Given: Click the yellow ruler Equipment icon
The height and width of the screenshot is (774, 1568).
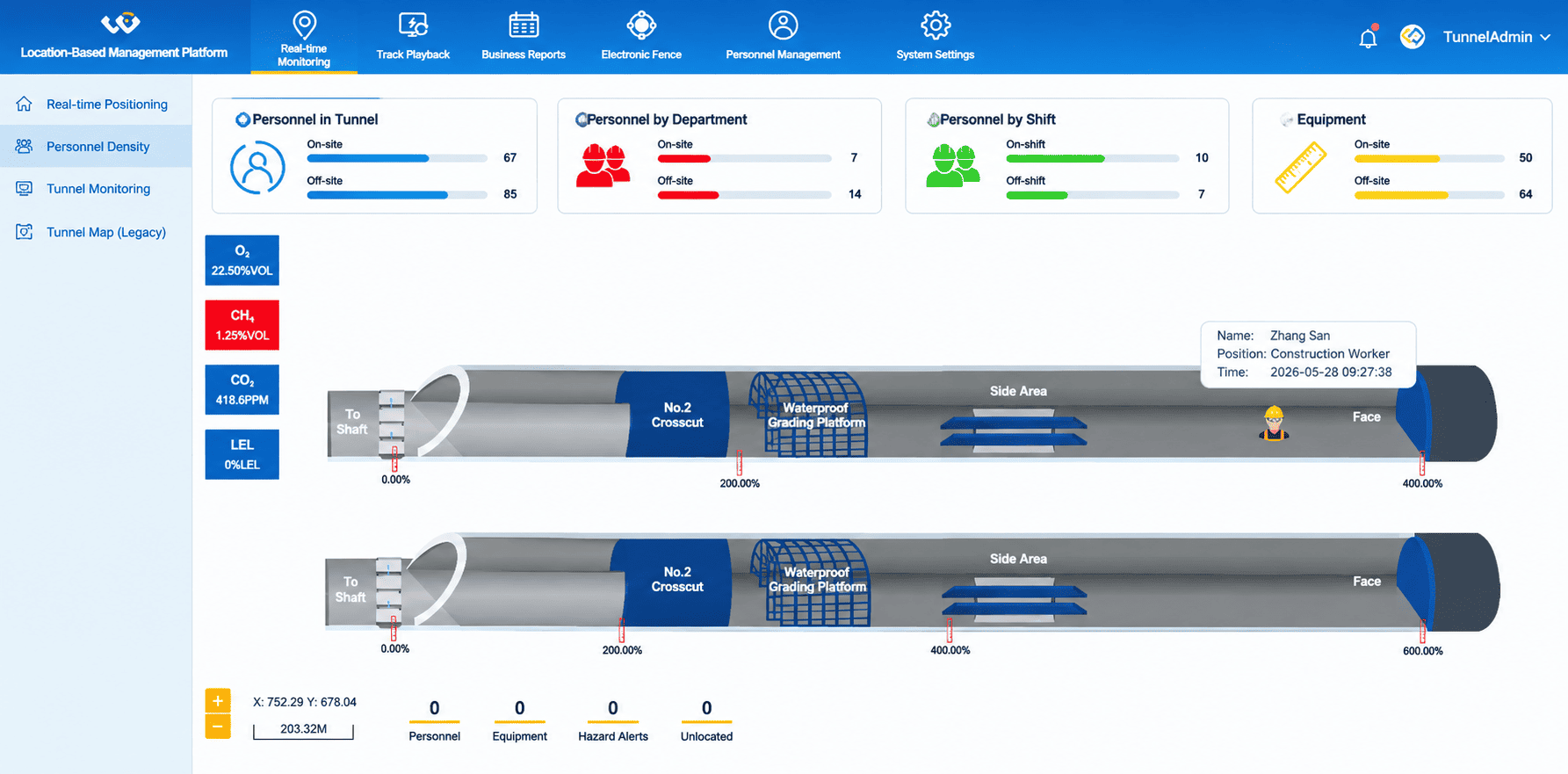Looking at the screenshot, I should (1300, 167).
